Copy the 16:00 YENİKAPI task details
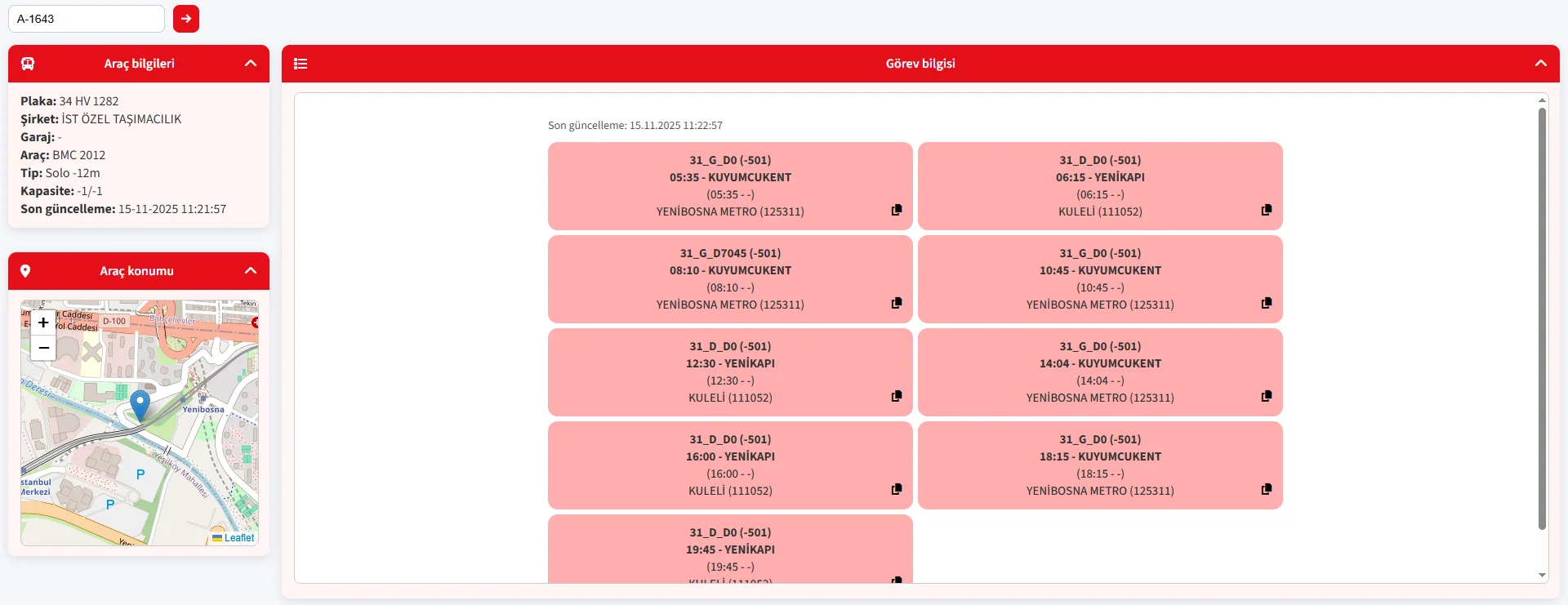The width and height of the screenshot is (1568, 605). tap(896, 489)
